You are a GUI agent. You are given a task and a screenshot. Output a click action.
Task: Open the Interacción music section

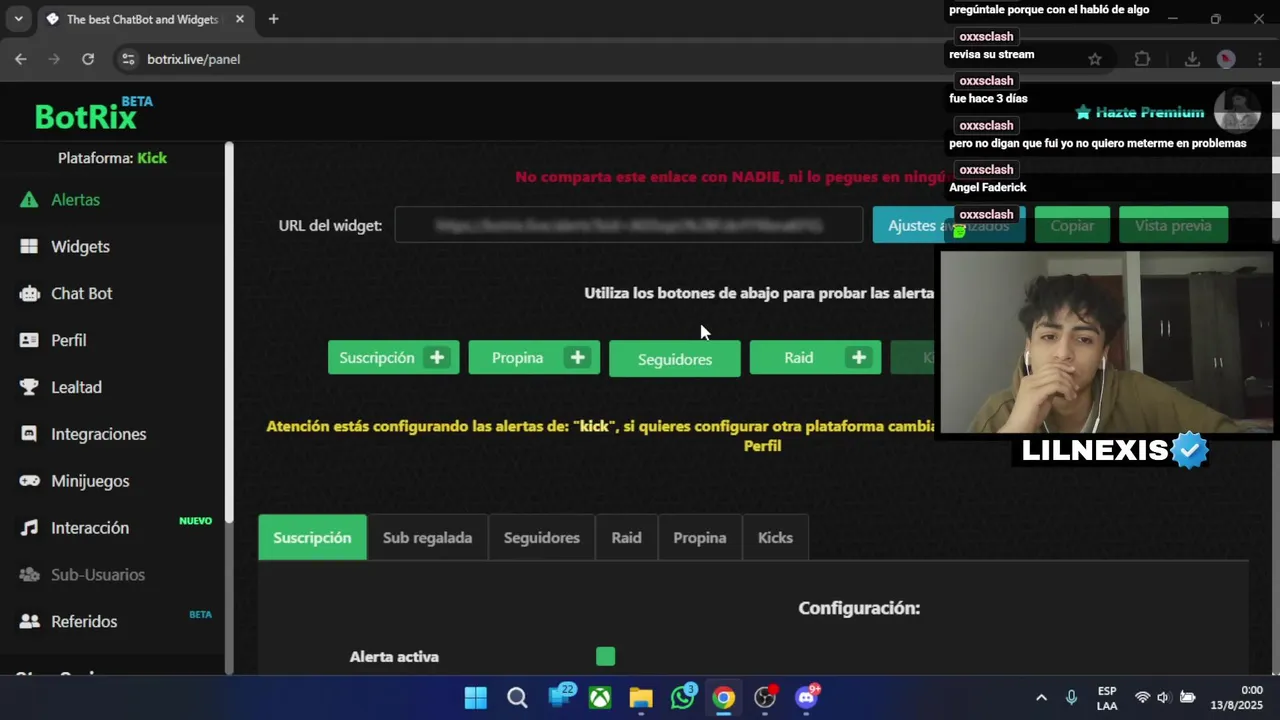tap(90, 528)
